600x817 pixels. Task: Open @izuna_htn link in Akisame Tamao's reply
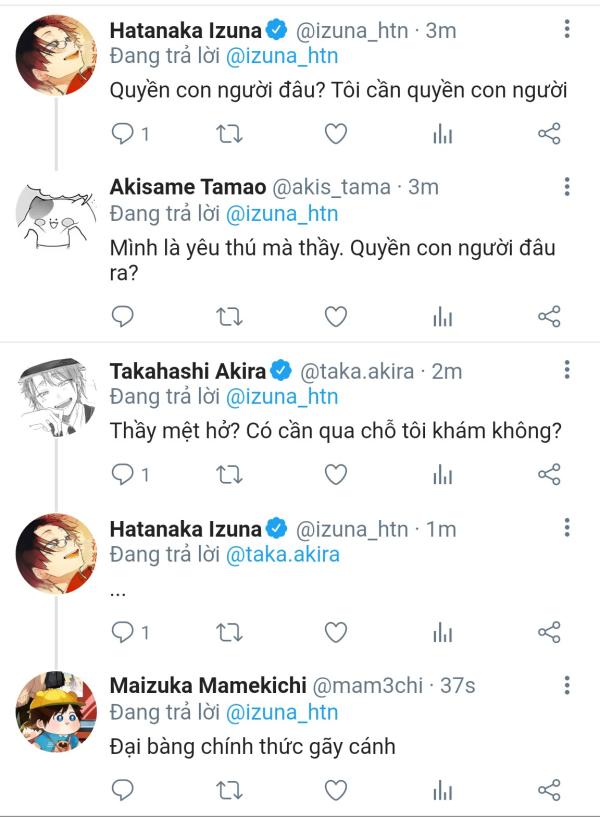[x=283, y=213]
